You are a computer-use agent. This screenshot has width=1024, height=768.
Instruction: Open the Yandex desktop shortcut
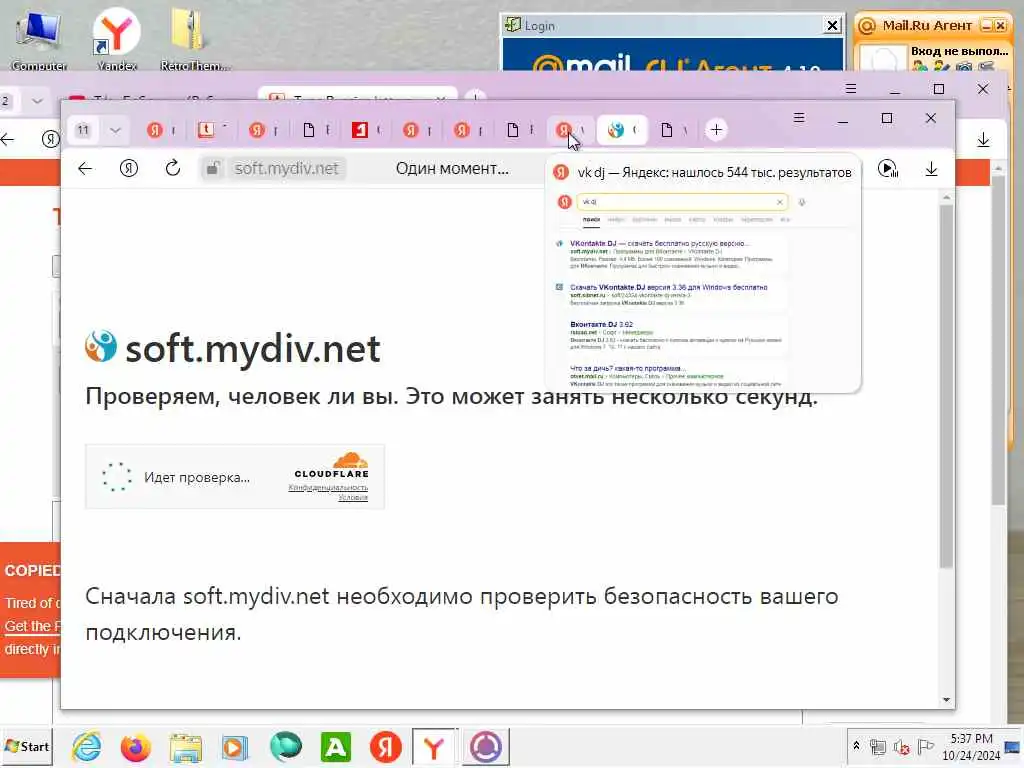[116, 40]
